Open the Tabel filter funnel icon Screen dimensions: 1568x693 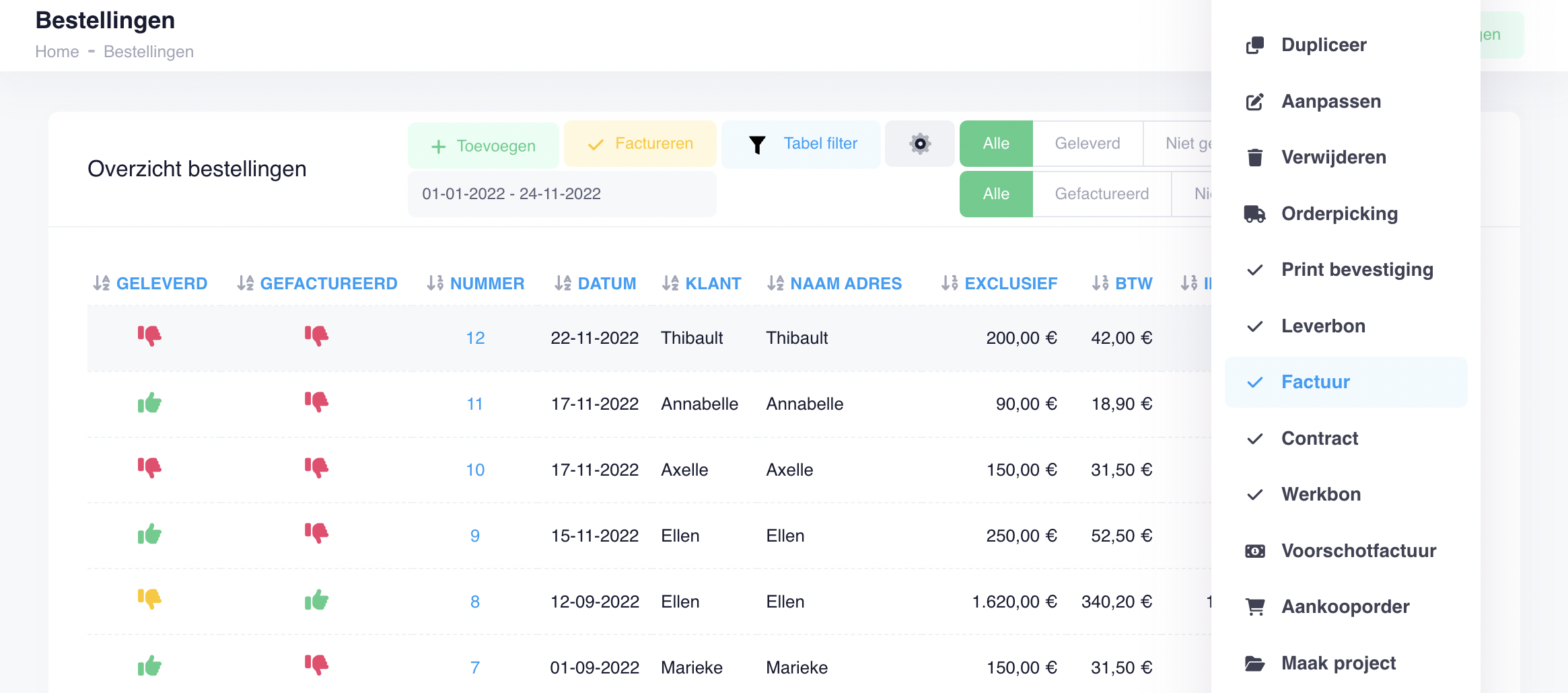pos(758,143)
